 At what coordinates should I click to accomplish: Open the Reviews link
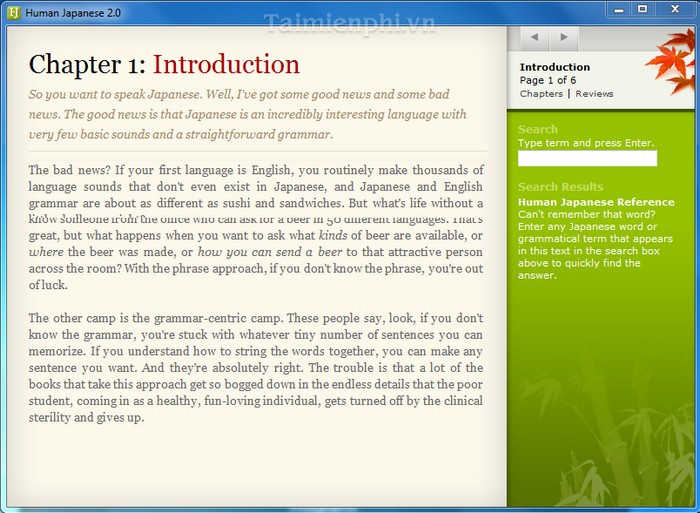pyautogui.click(x=594, y=94)
